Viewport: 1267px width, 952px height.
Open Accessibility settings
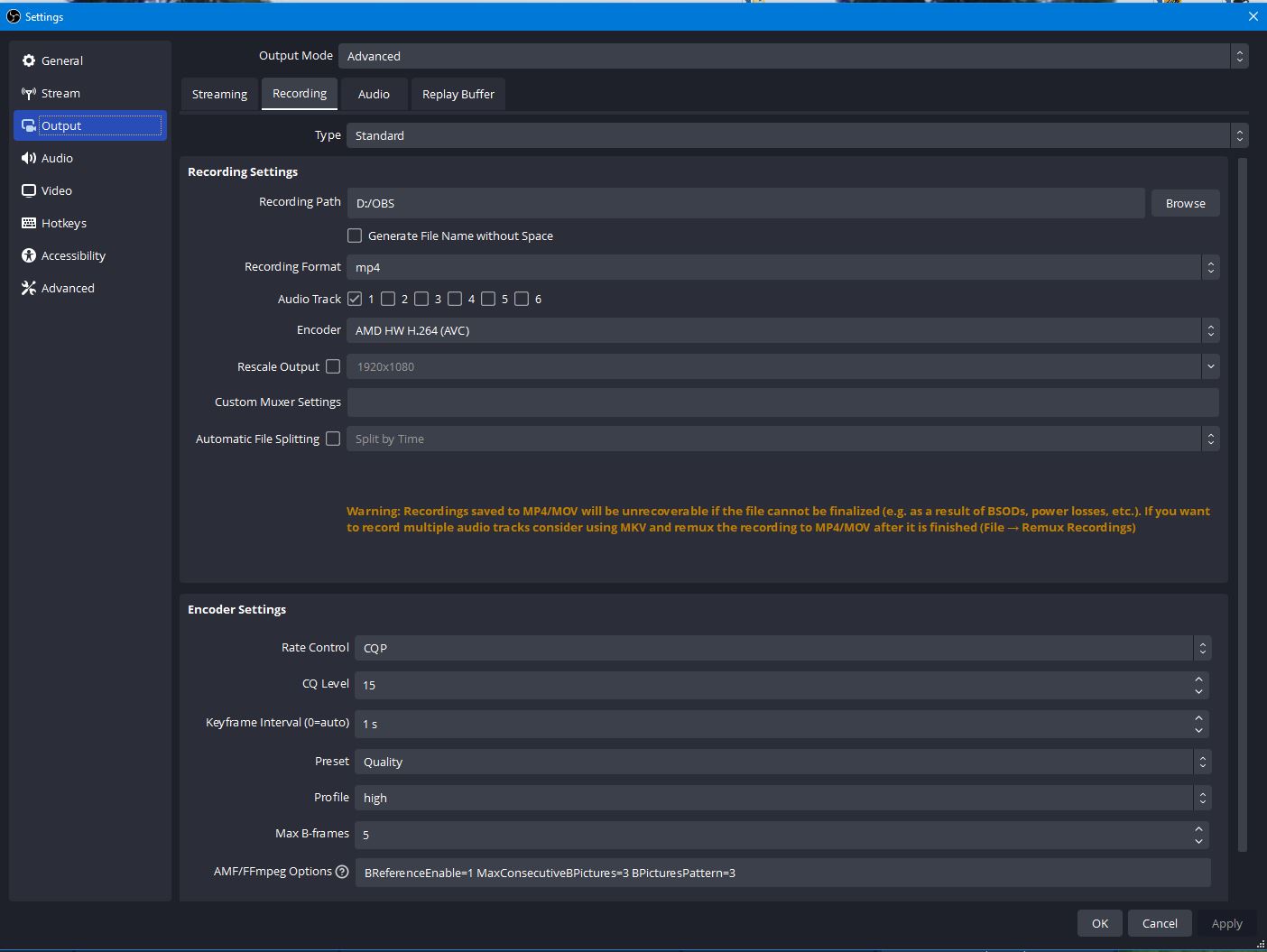[90, 255]
